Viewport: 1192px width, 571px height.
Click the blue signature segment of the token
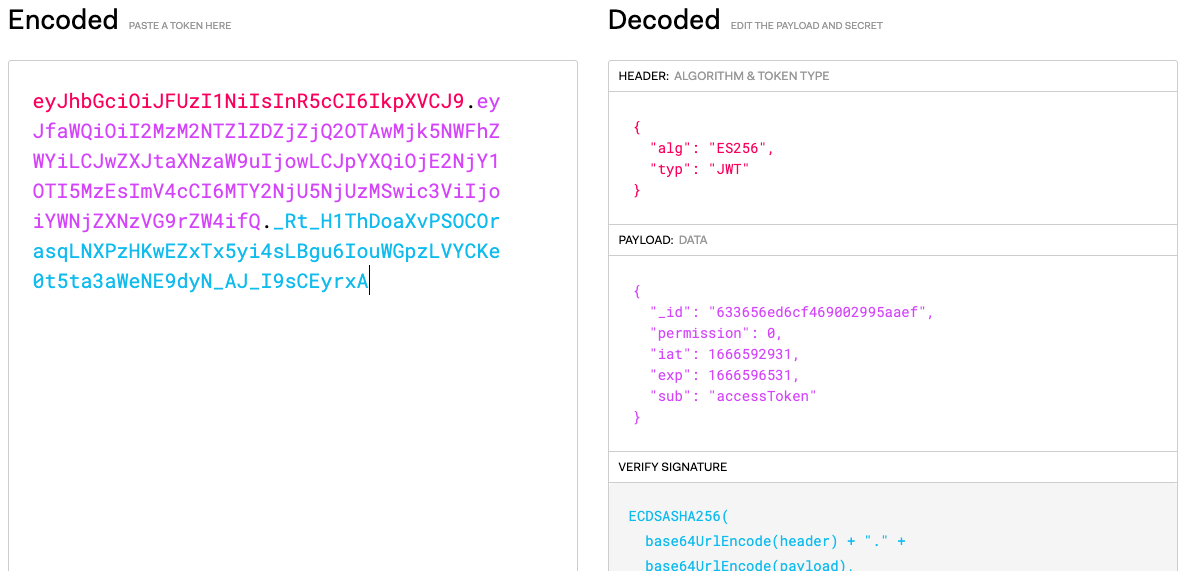(266, 252)
